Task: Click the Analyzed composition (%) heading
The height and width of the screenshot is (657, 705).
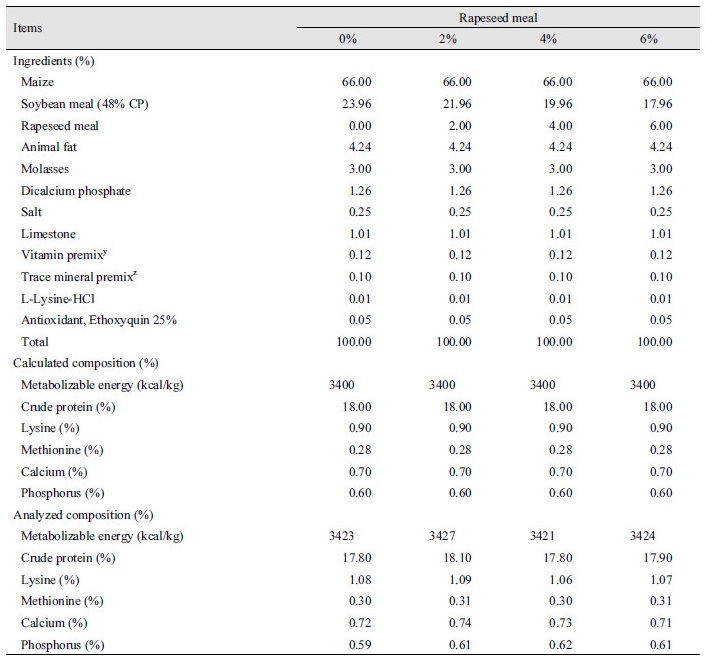Action: tap(83, 515)
